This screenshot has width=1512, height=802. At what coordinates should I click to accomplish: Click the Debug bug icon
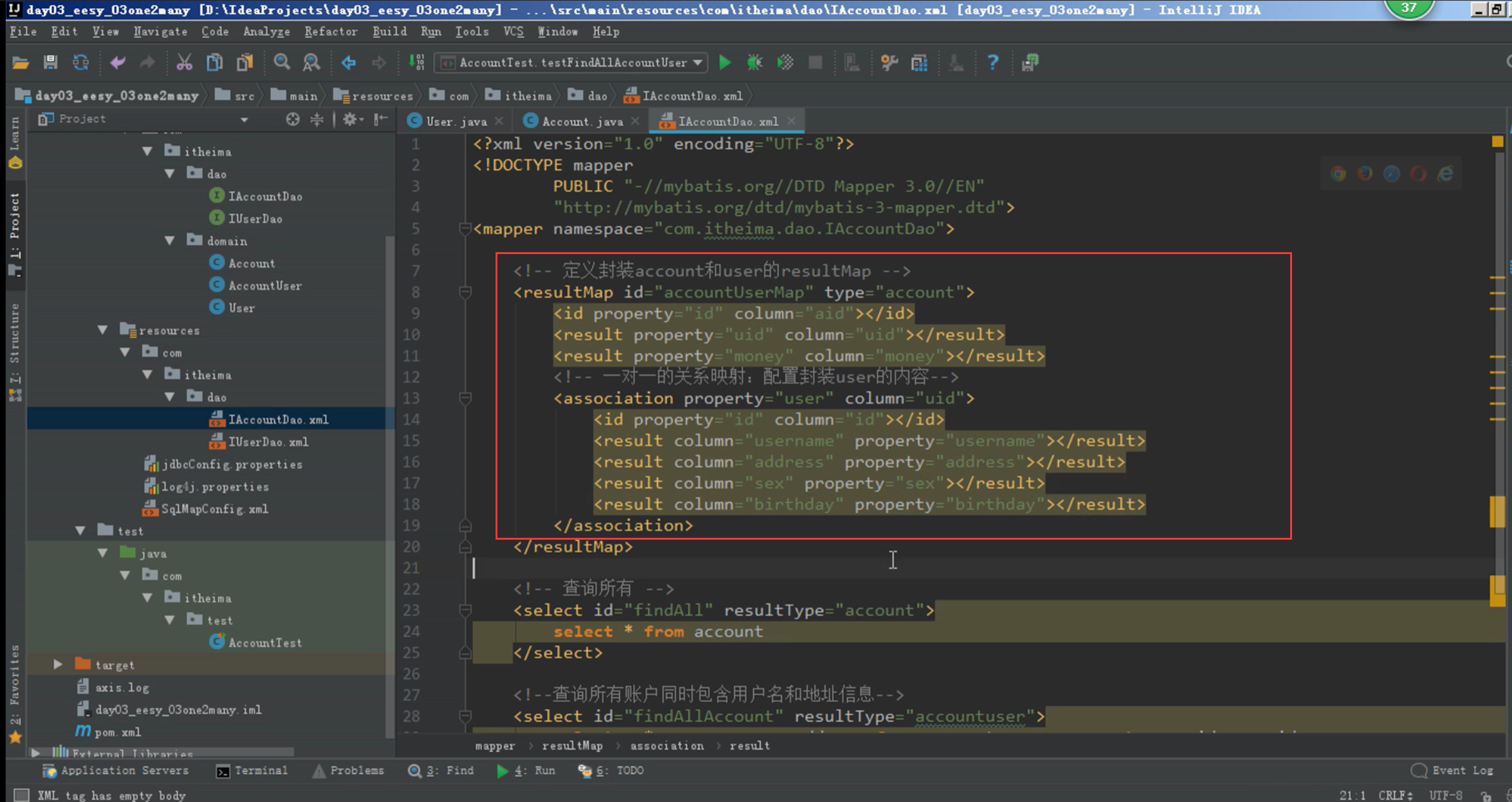755,63
